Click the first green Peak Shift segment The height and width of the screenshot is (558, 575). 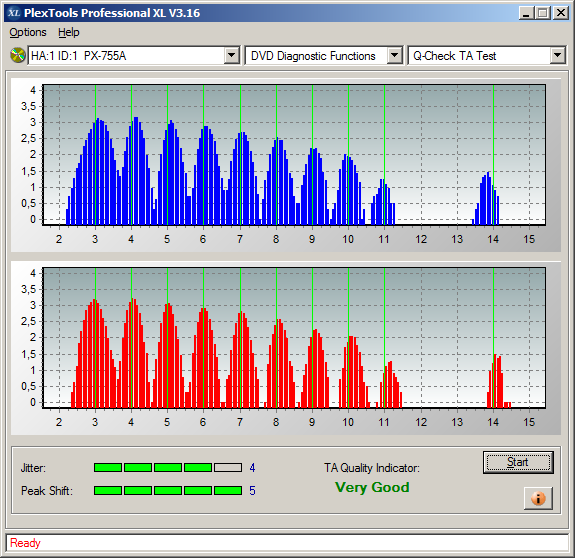108,491
